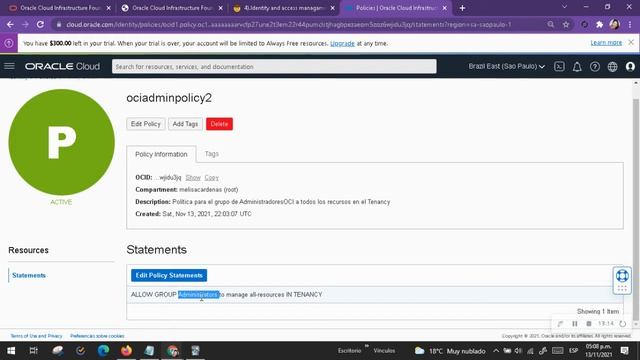Image resolution: width=640 pixels, height=360 pixels.
Task: Click the upgrade arrow icon in trial banner
Action: tap(9, 43)
